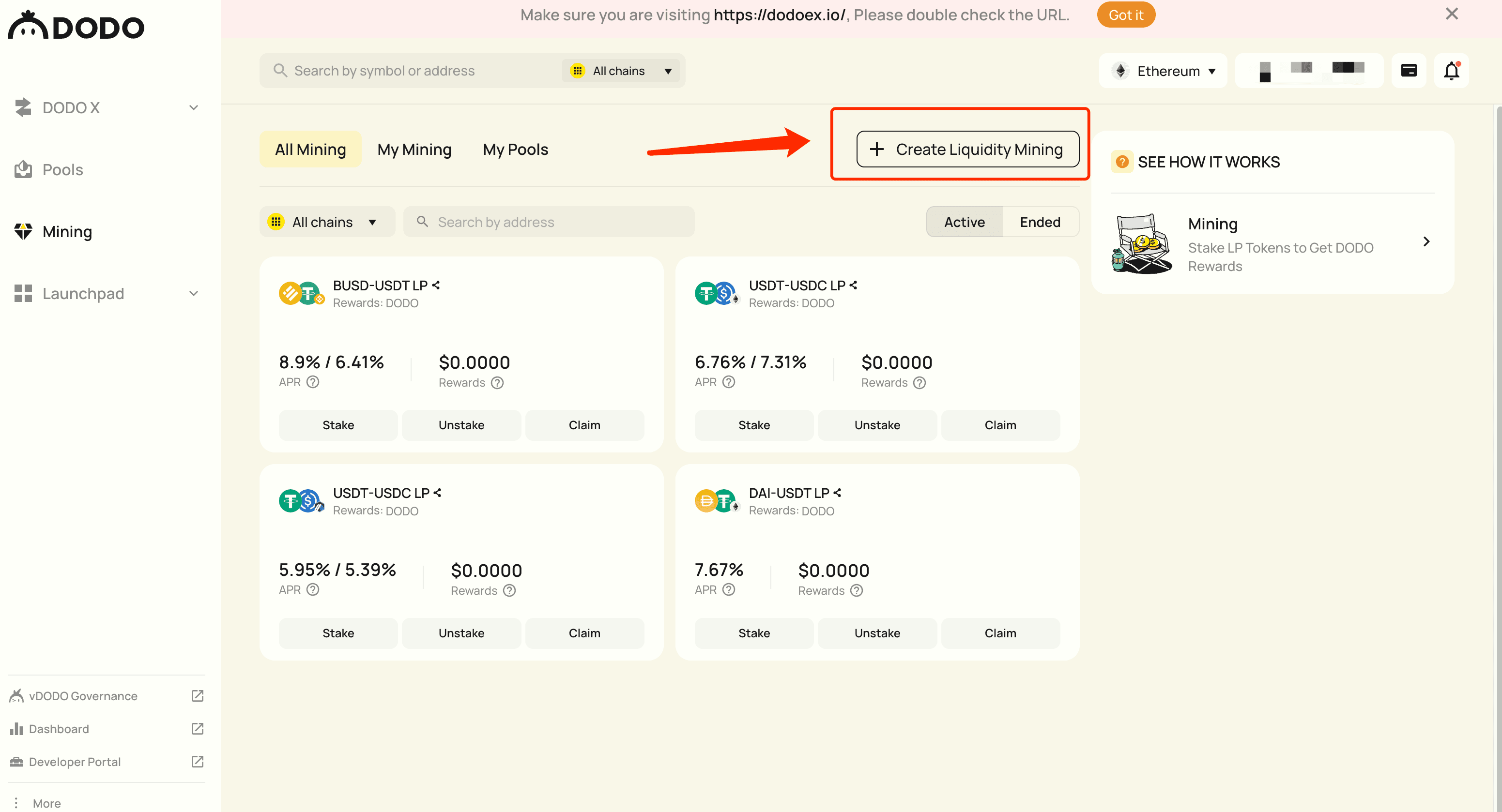
Task: Open the notifications bell
Action: [x=1451, y=71]
